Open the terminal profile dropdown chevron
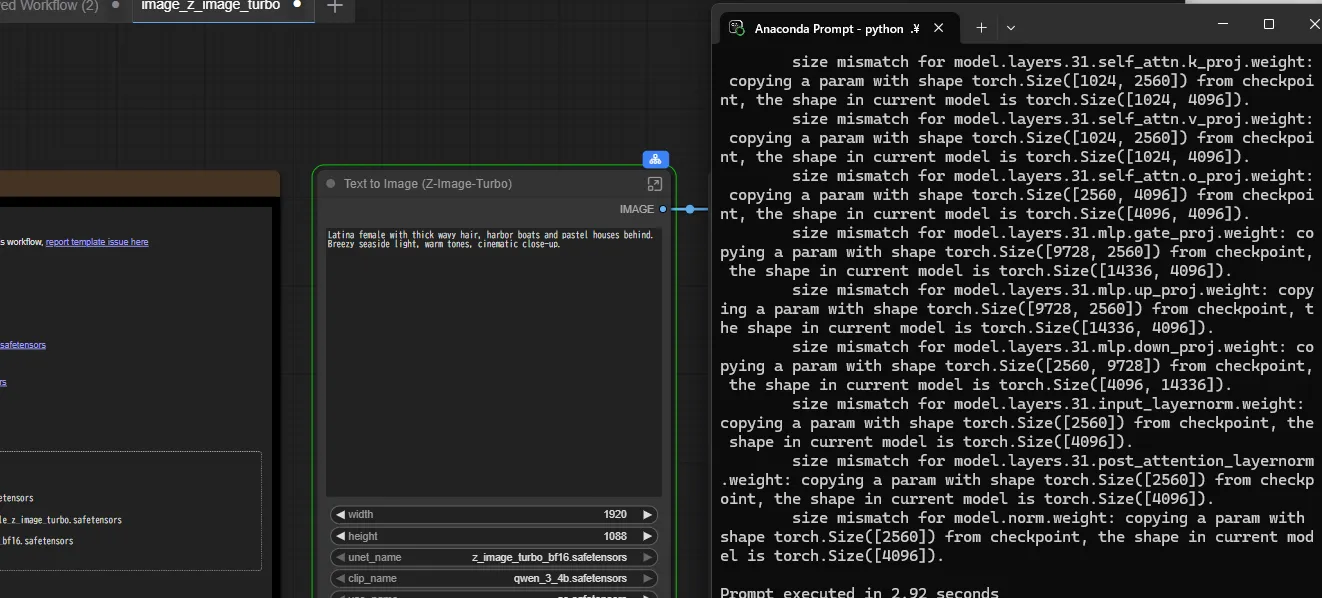 [x=1011, y=28]
